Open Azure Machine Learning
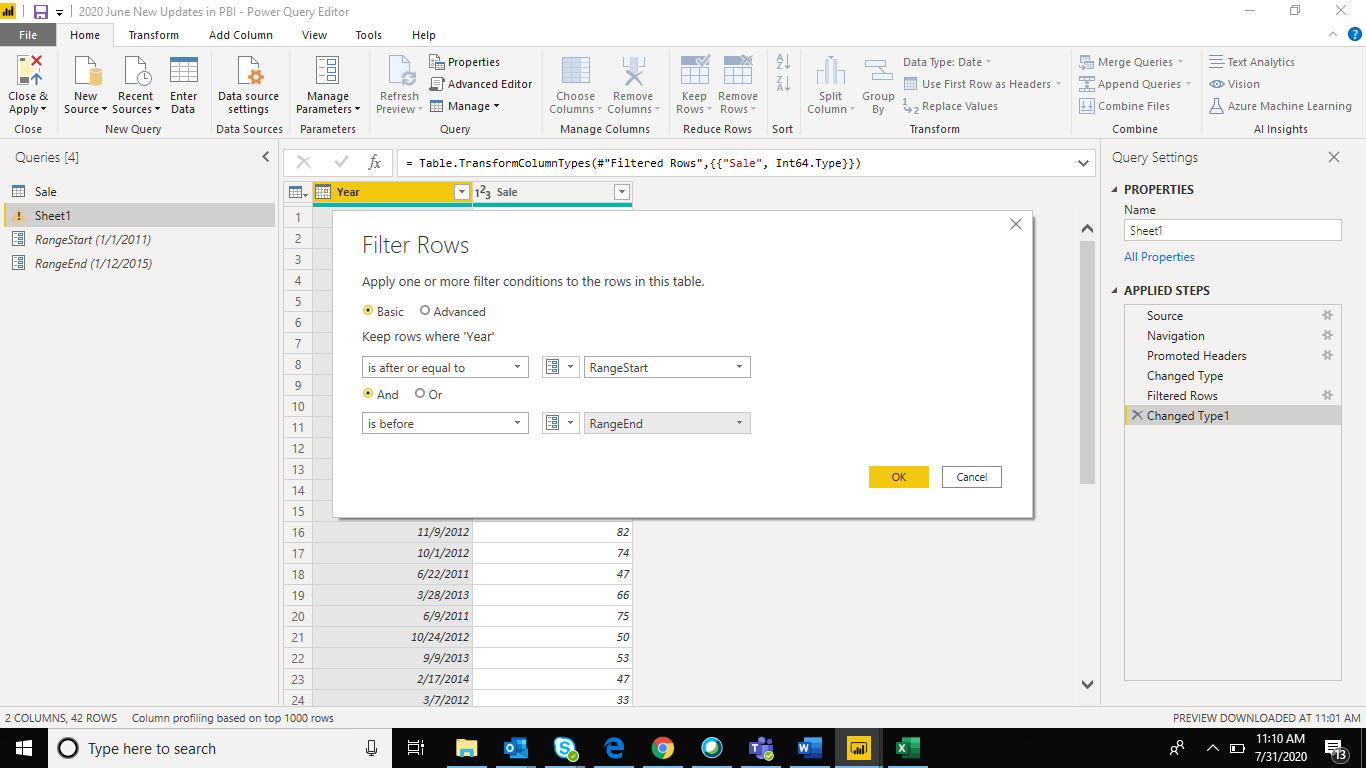 pos(1280,106)
